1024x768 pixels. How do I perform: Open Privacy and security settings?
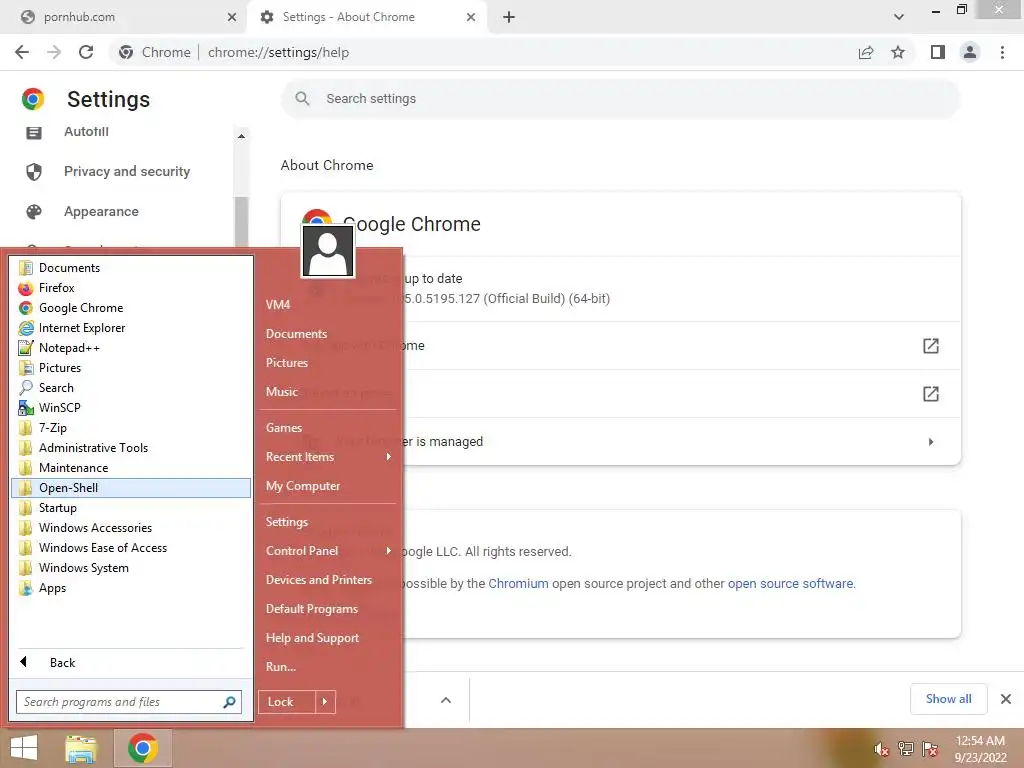tap(127, 171)
